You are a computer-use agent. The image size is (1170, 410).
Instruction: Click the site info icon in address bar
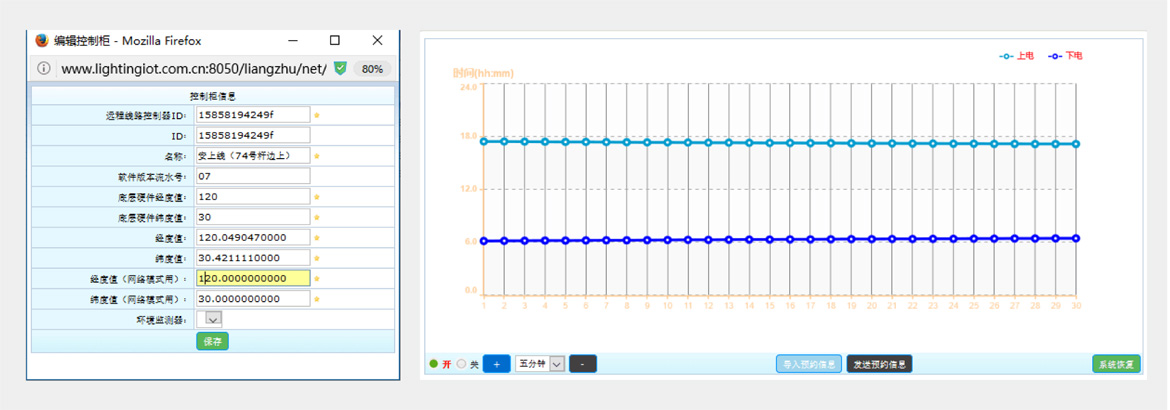point(44,69)
